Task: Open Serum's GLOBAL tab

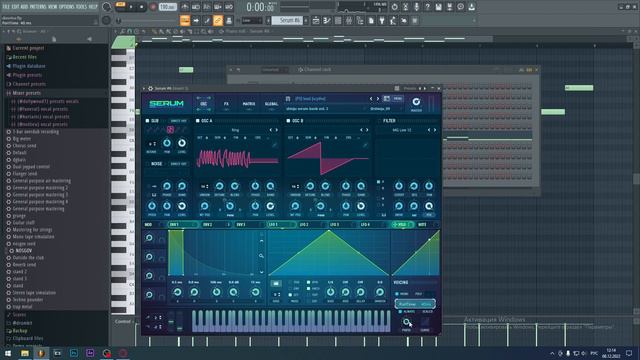Action: coord(271,104)
